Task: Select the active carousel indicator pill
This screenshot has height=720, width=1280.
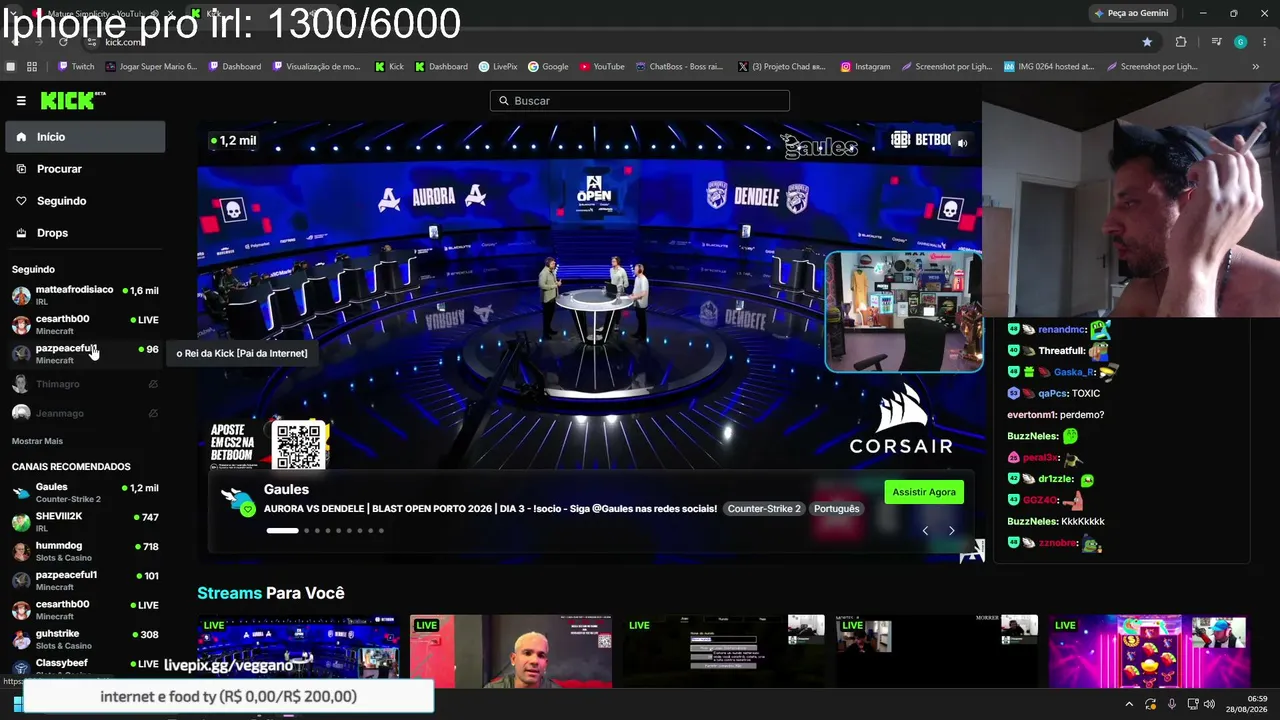Action: pos(282,531)
